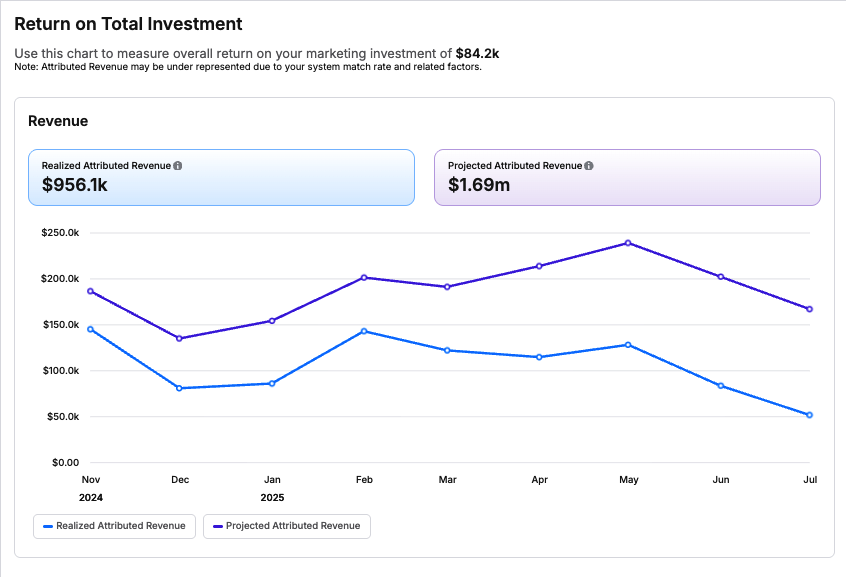Screen dimensions: 846x577
Task: Click info icon beside Projected Attributed Revenue
Action: 589,166
